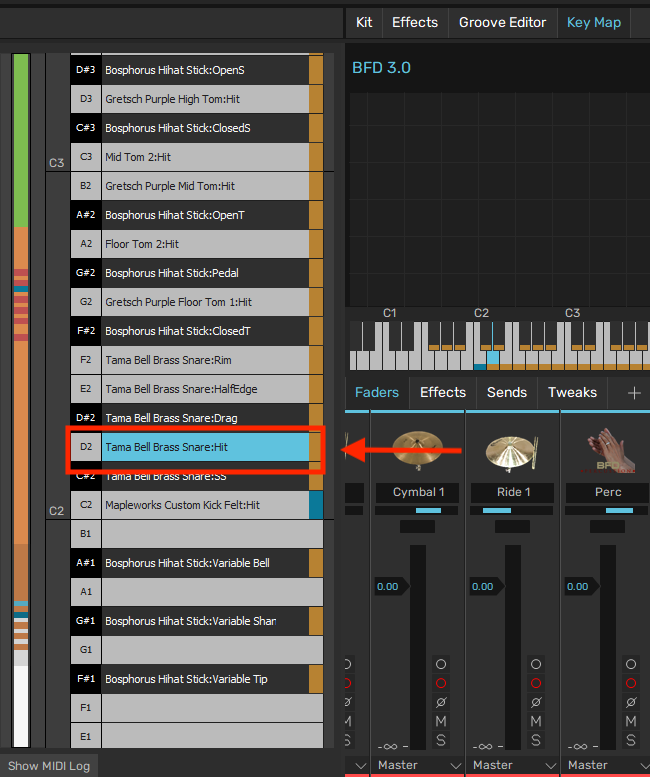This screenshot has height=777, width=650.
Task: Arm record on Ride 1 channel
Action: (536, 683)
